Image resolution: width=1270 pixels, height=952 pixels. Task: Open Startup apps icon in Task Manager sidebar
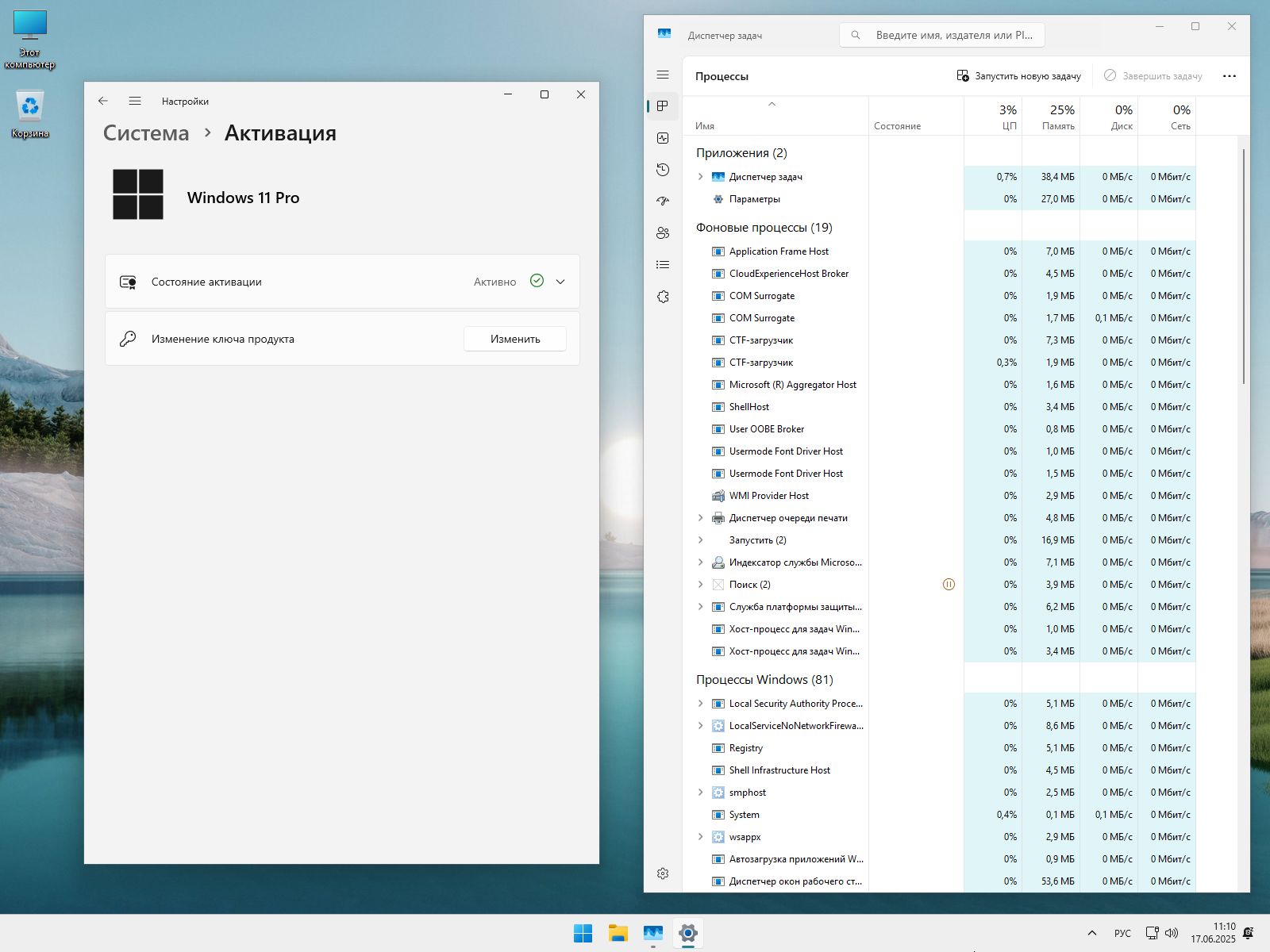(663, 202)
